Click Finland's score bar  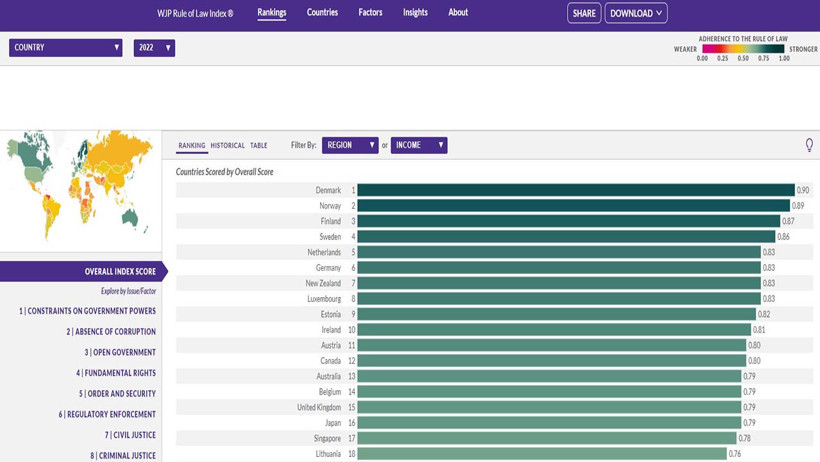coord(568,221)
